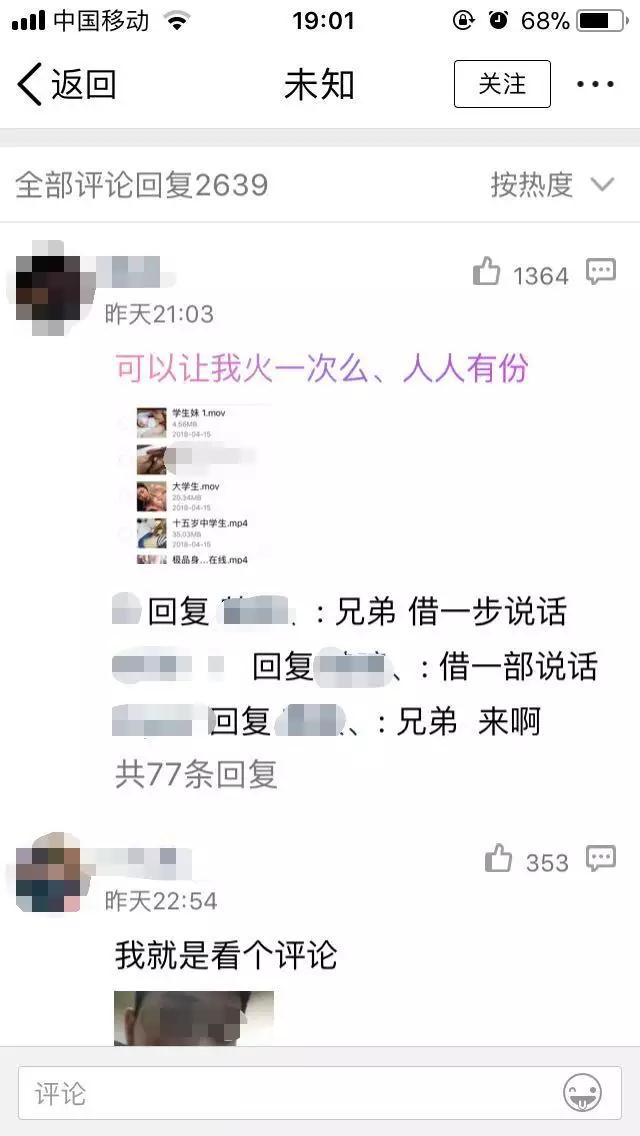
Task: Open the emoji picker in comment bar
Action: tap(583, 1092)
